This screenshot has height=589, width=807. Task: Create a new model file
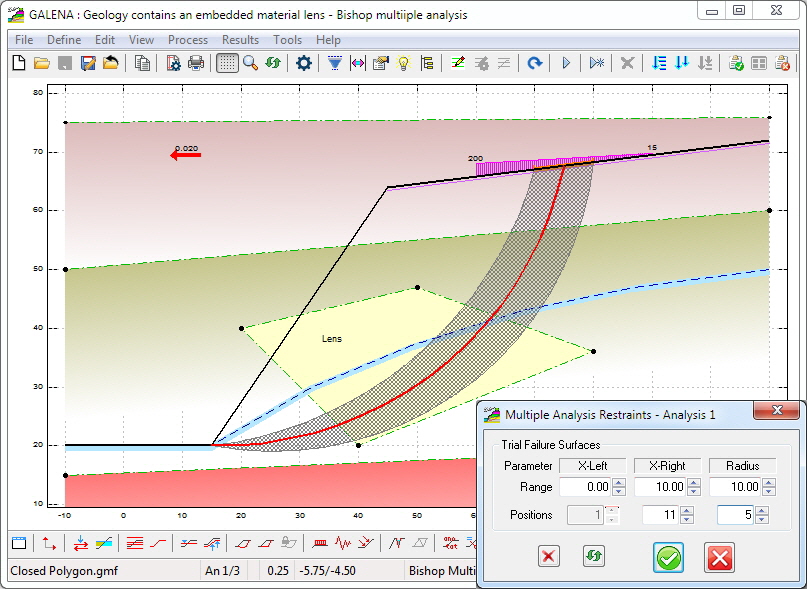coord(17,63)
